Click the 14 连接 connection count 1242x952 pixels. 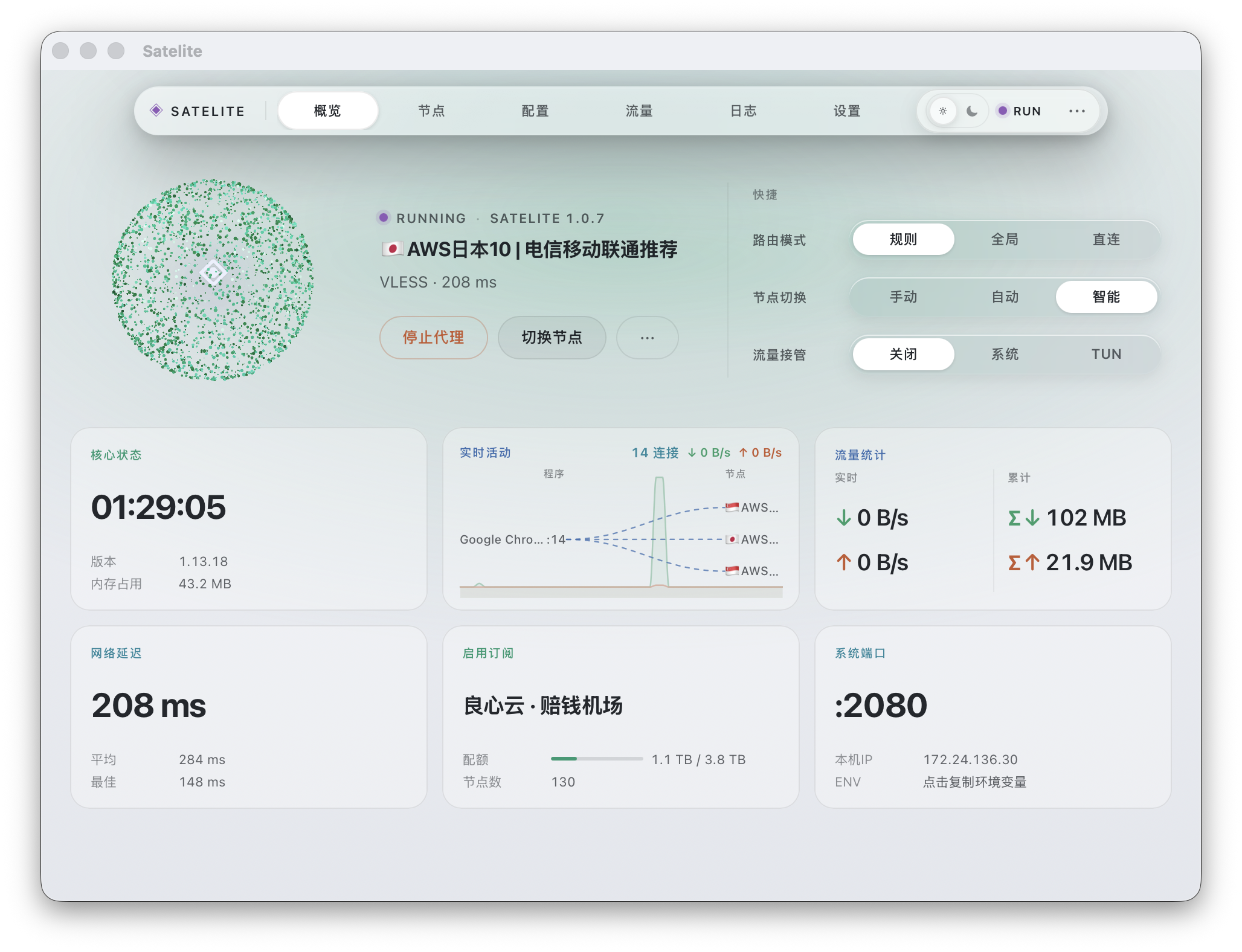655,452
